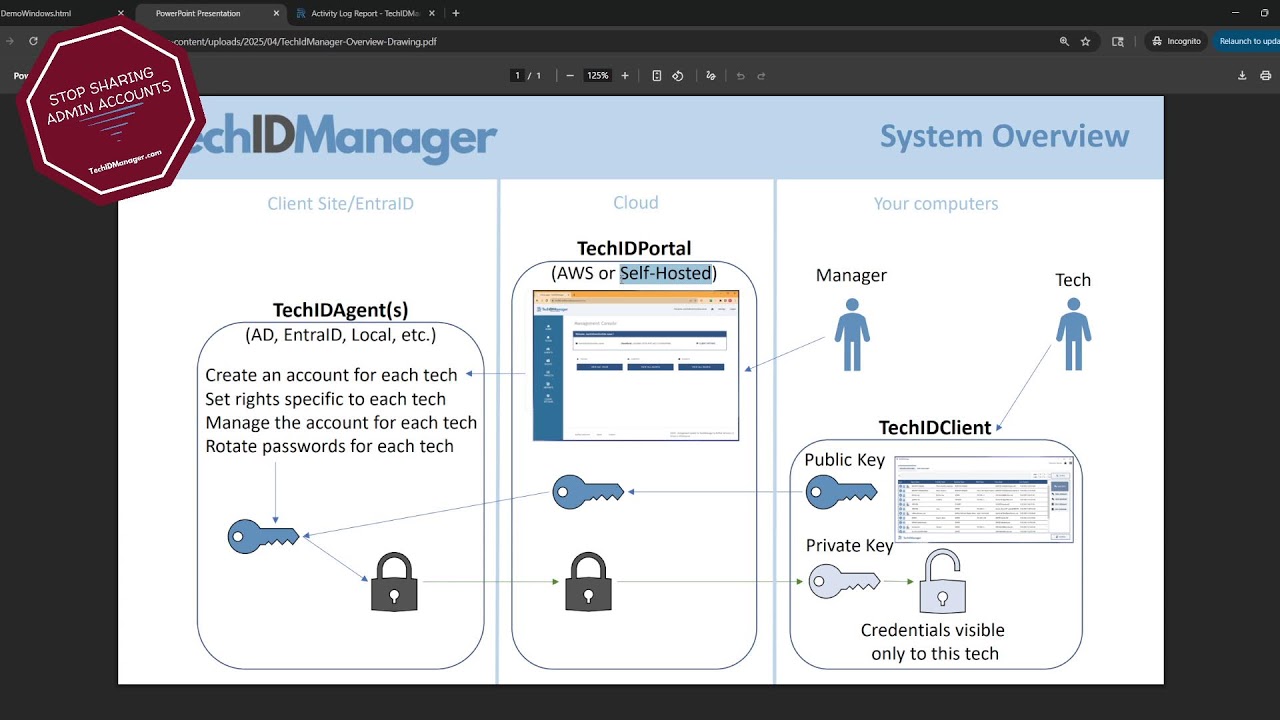Click the fit to page icon
Image resolution: width=1280 pixels, height=720 pixels.
[x=657, y=76]
